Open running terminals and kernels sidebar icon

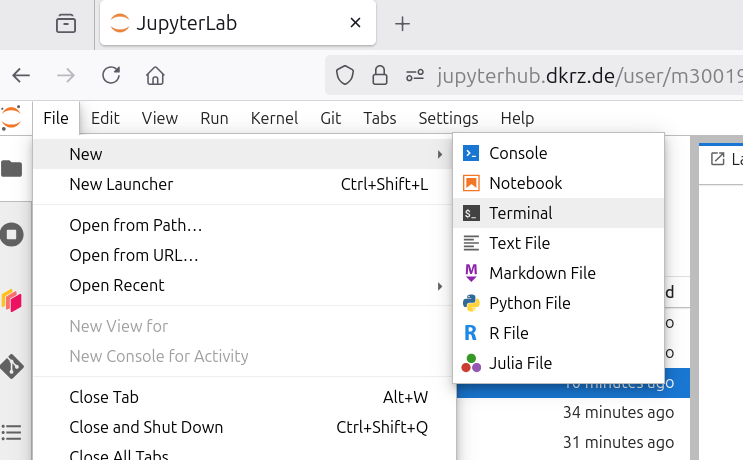tap(12, 235)
